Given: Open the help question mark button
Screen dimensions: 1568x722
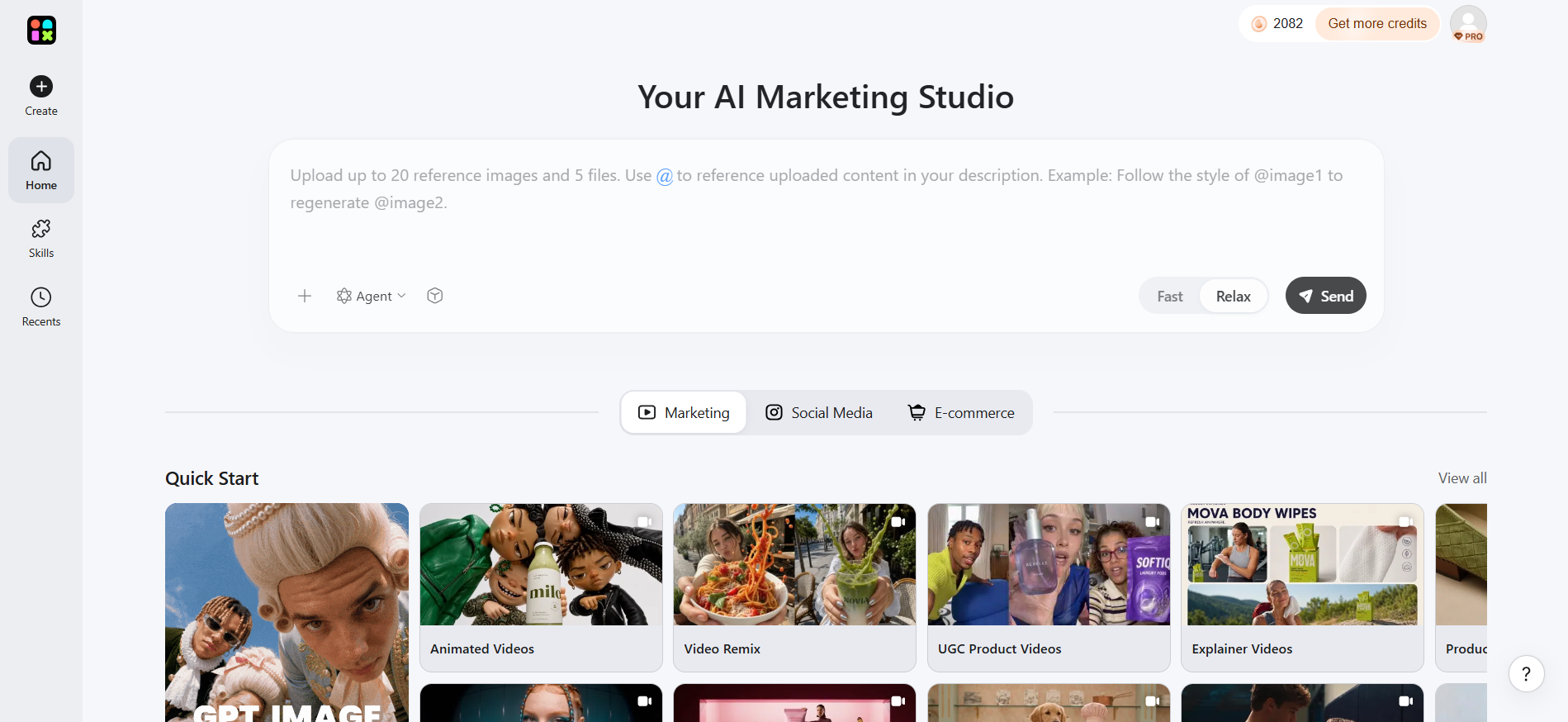Looking at the screenshot, I should (x=1526, y=674).
